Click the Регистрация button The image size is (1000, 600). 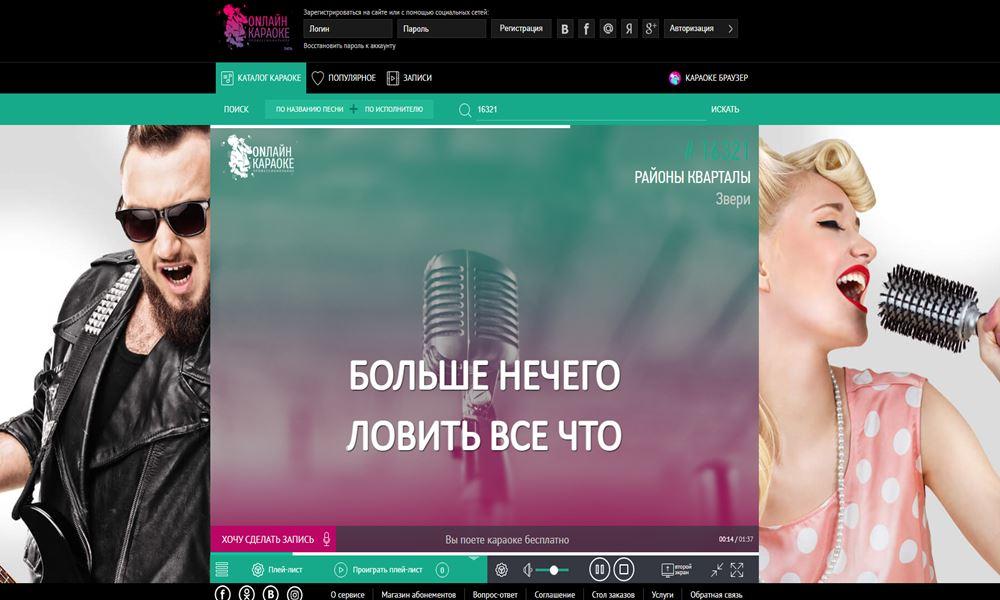(521, 29)
